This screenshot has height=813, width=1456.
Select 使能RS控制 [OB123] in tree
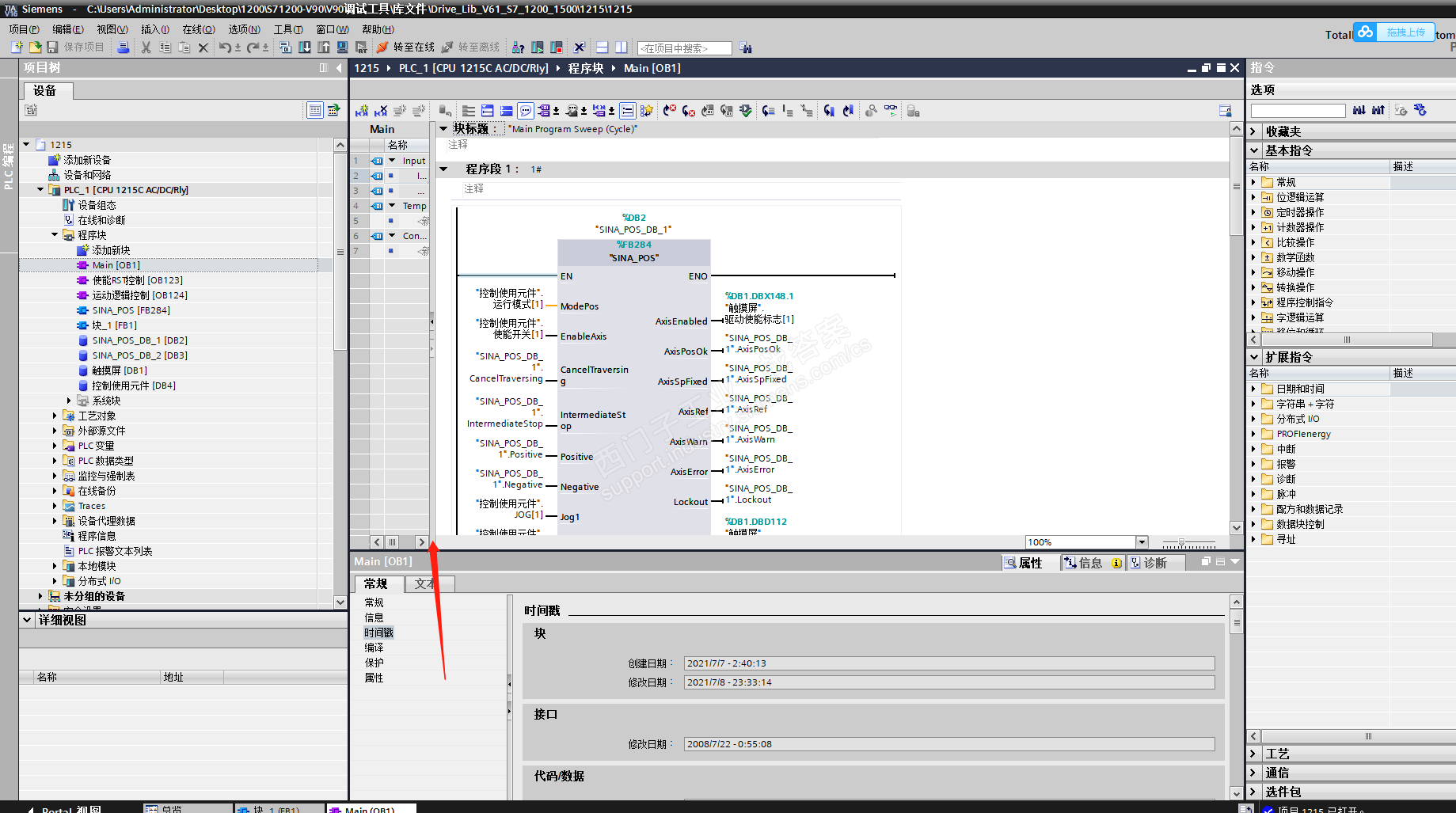pos(137,280)
